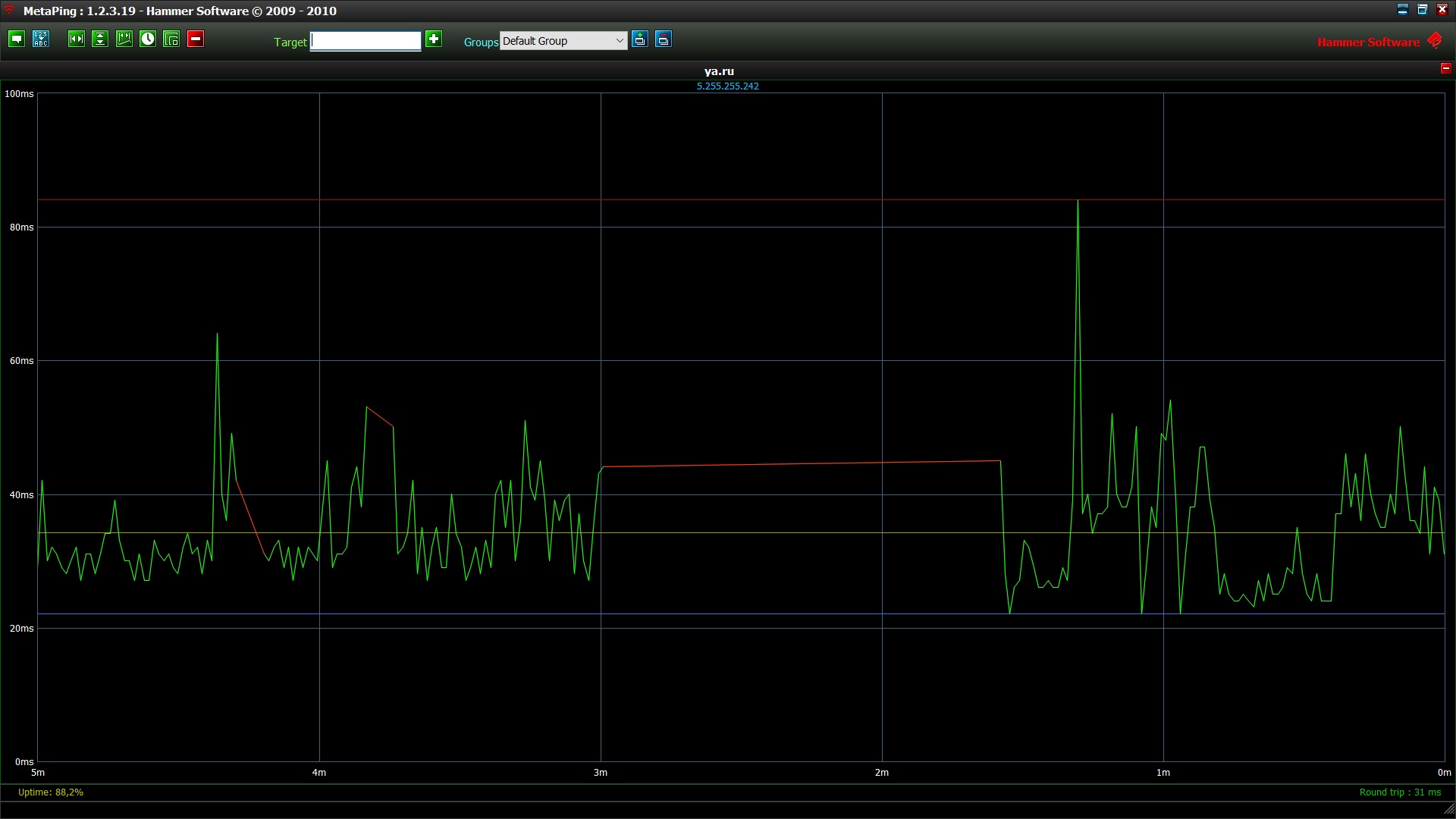Click the window layout arrangement icon
Image resolution: width=1456 pixels, height=819 pixels.
click(x=171, y=39)
